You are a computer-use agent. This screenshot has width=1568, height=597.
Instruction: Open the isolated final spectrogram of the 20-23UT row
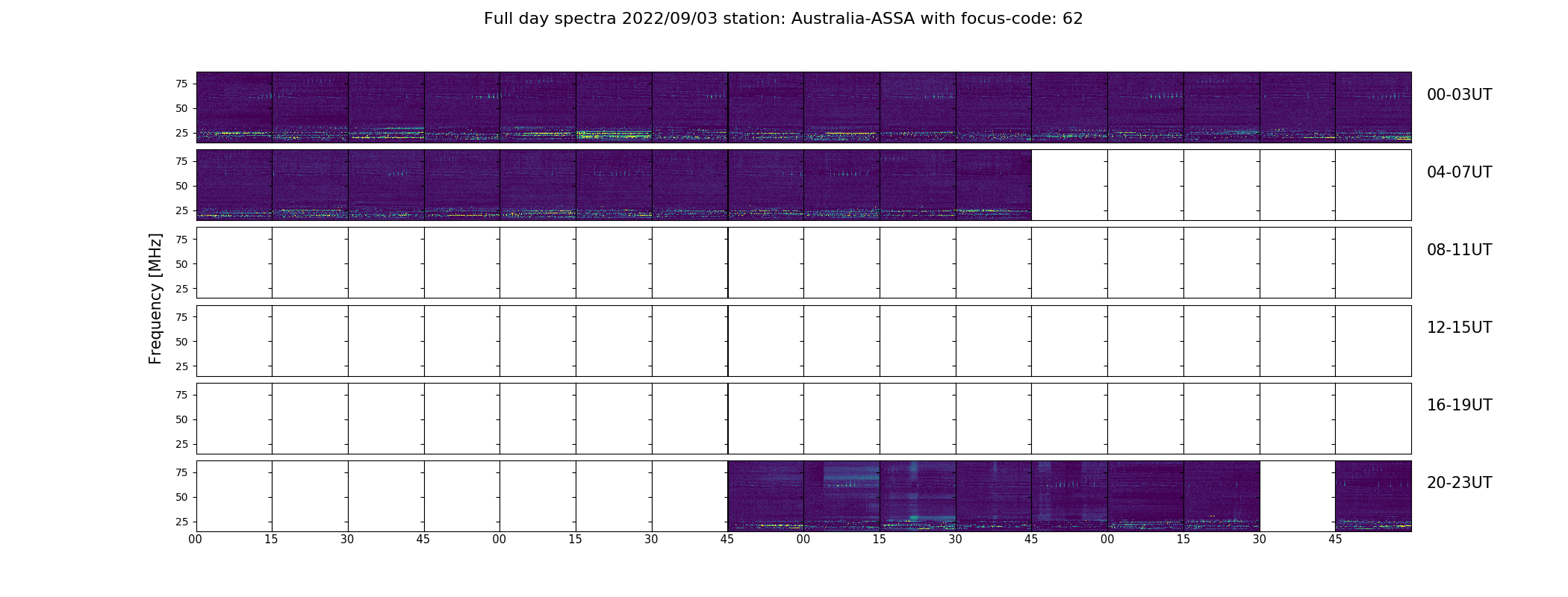pyautogui.click(x=1373, y=496)
